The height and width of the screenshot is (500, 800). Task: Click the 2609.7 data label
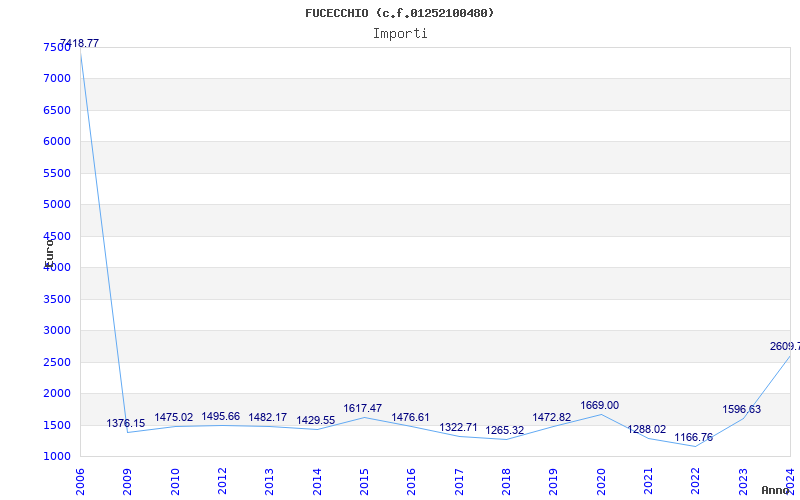click(x=785, y=346)
